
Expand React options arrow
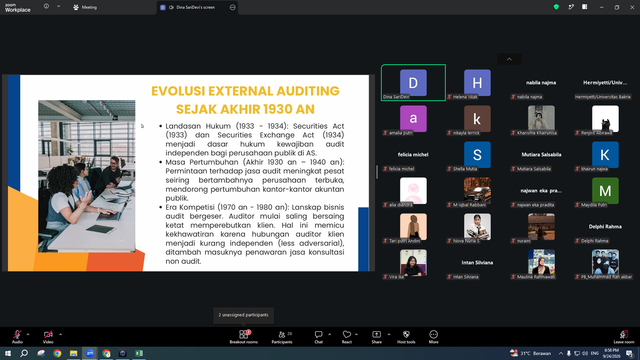pyautogui.click(x=356, y=334)
